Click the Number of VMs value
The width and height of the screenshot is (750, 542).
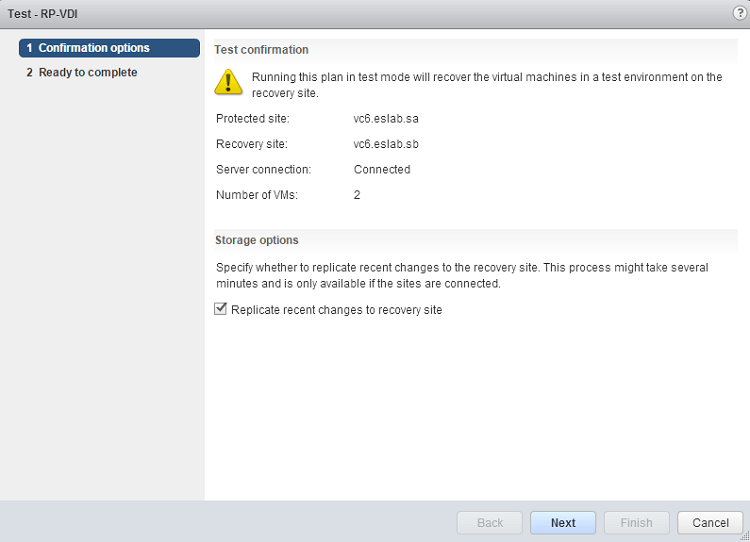[357, 195]
